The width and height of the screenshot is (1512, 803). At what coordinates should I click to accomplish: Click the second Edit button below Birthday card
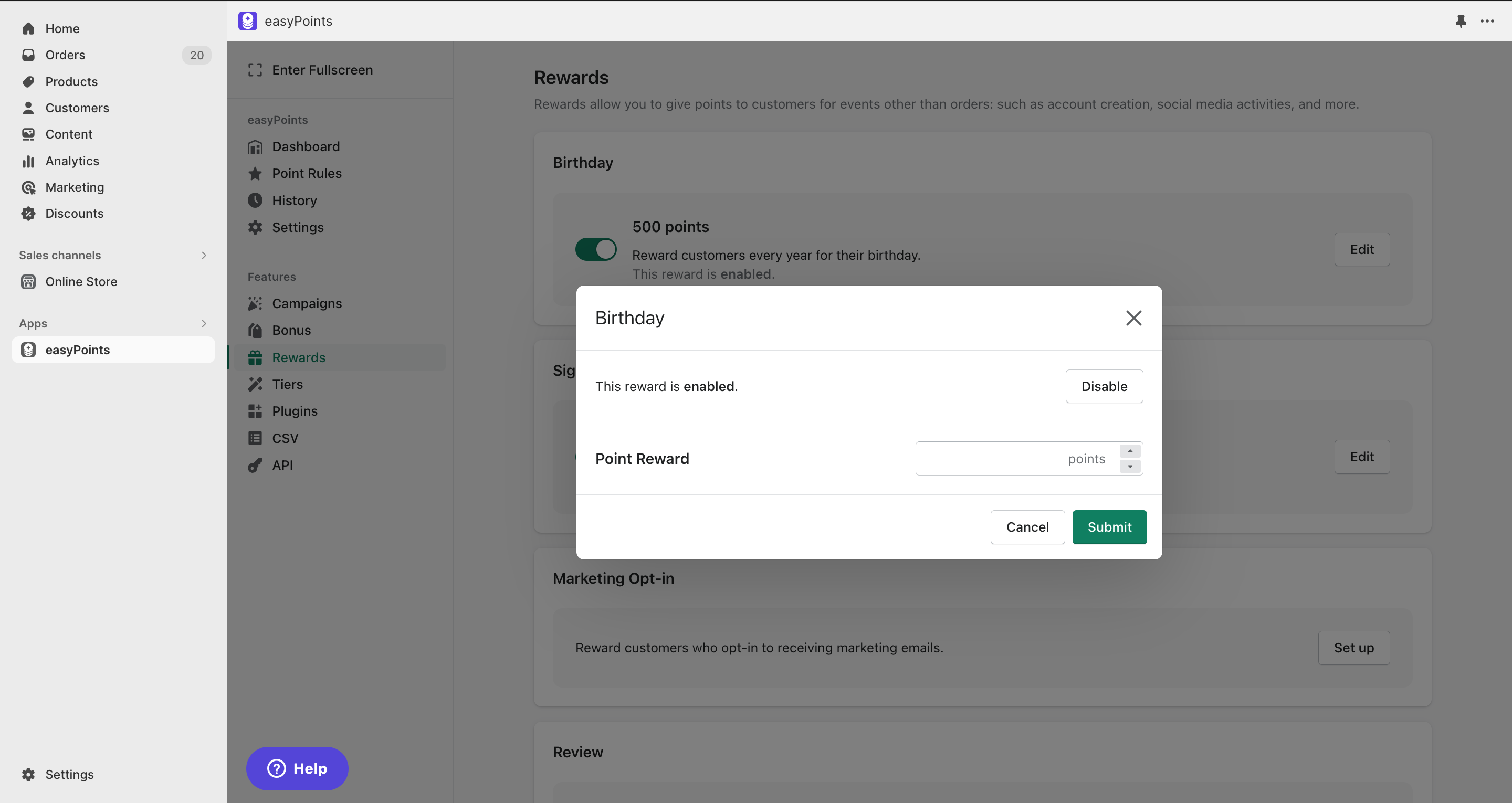pos(1362,457)
